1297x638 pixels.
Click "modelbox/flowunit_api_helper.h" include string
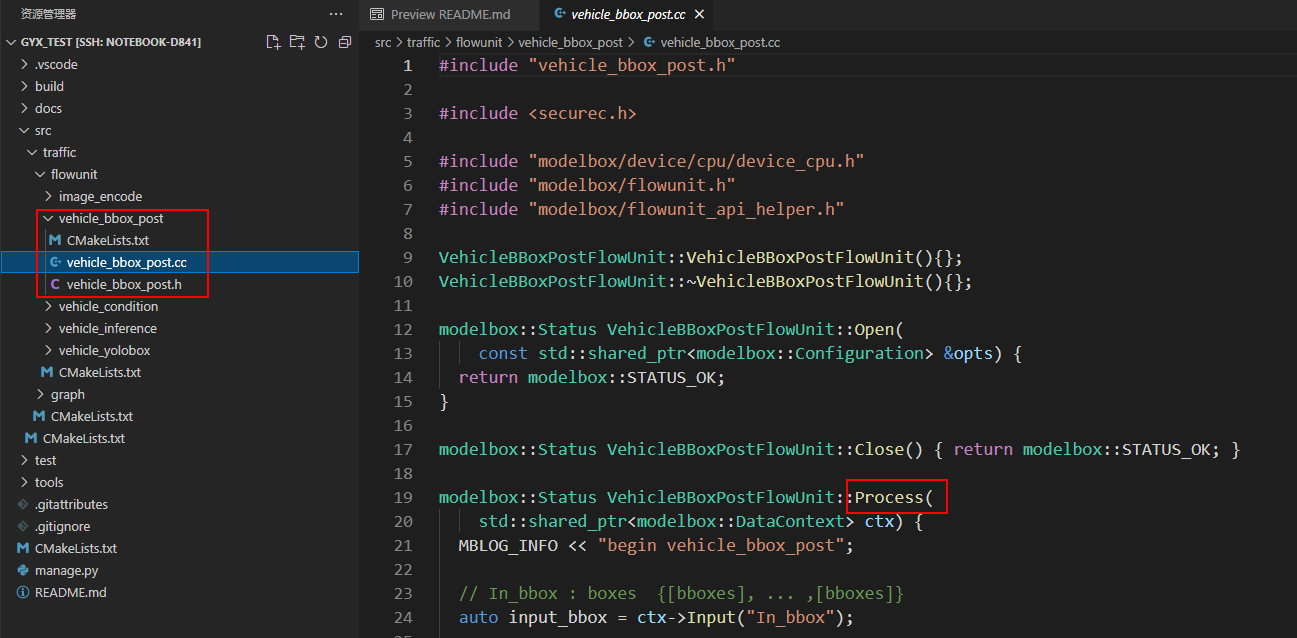click(686, 210)
